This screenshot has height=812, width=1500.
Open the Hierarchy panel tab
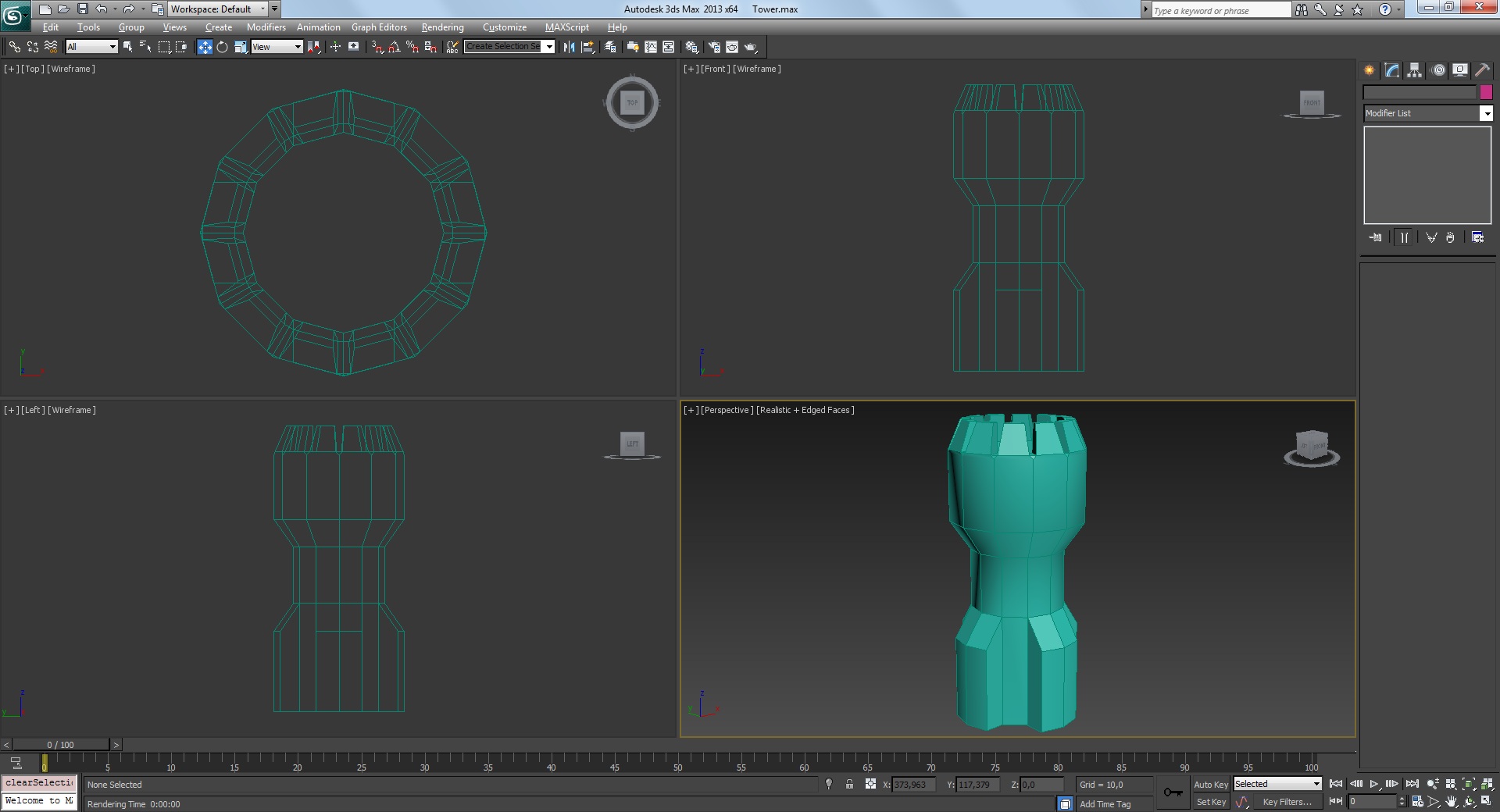(x=1415, y=70)
